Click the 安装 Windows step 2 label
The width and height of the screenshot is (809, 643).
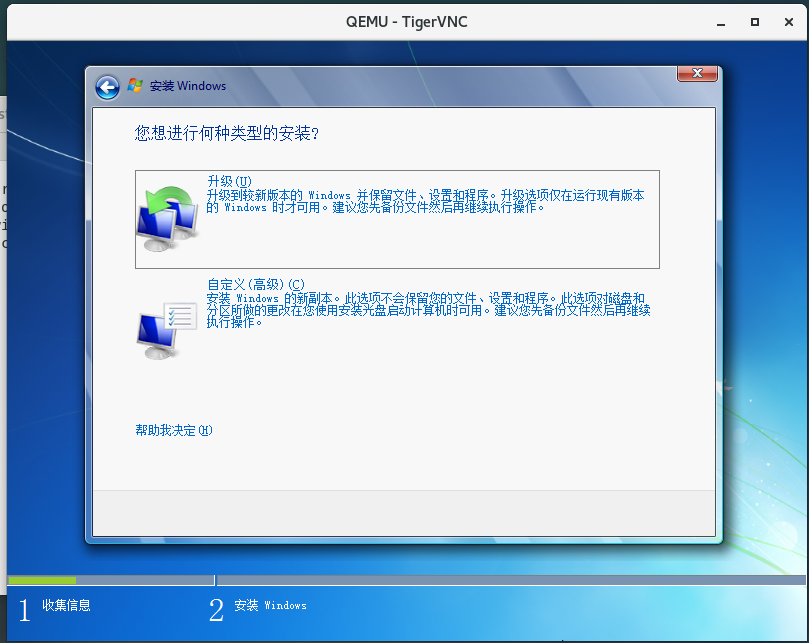[270, 605]
